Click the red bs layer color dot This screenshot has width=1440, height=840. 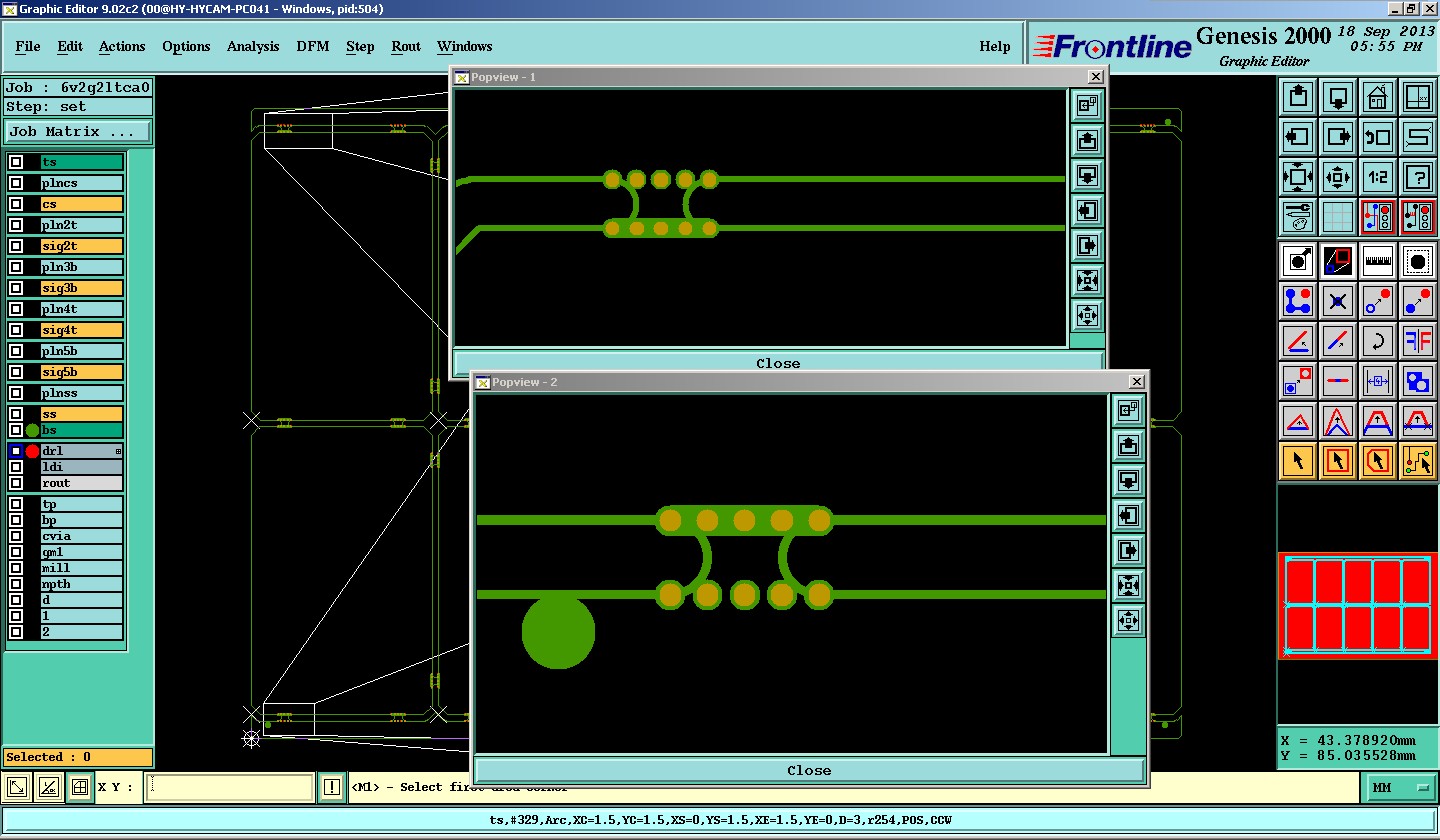[32, 451]
